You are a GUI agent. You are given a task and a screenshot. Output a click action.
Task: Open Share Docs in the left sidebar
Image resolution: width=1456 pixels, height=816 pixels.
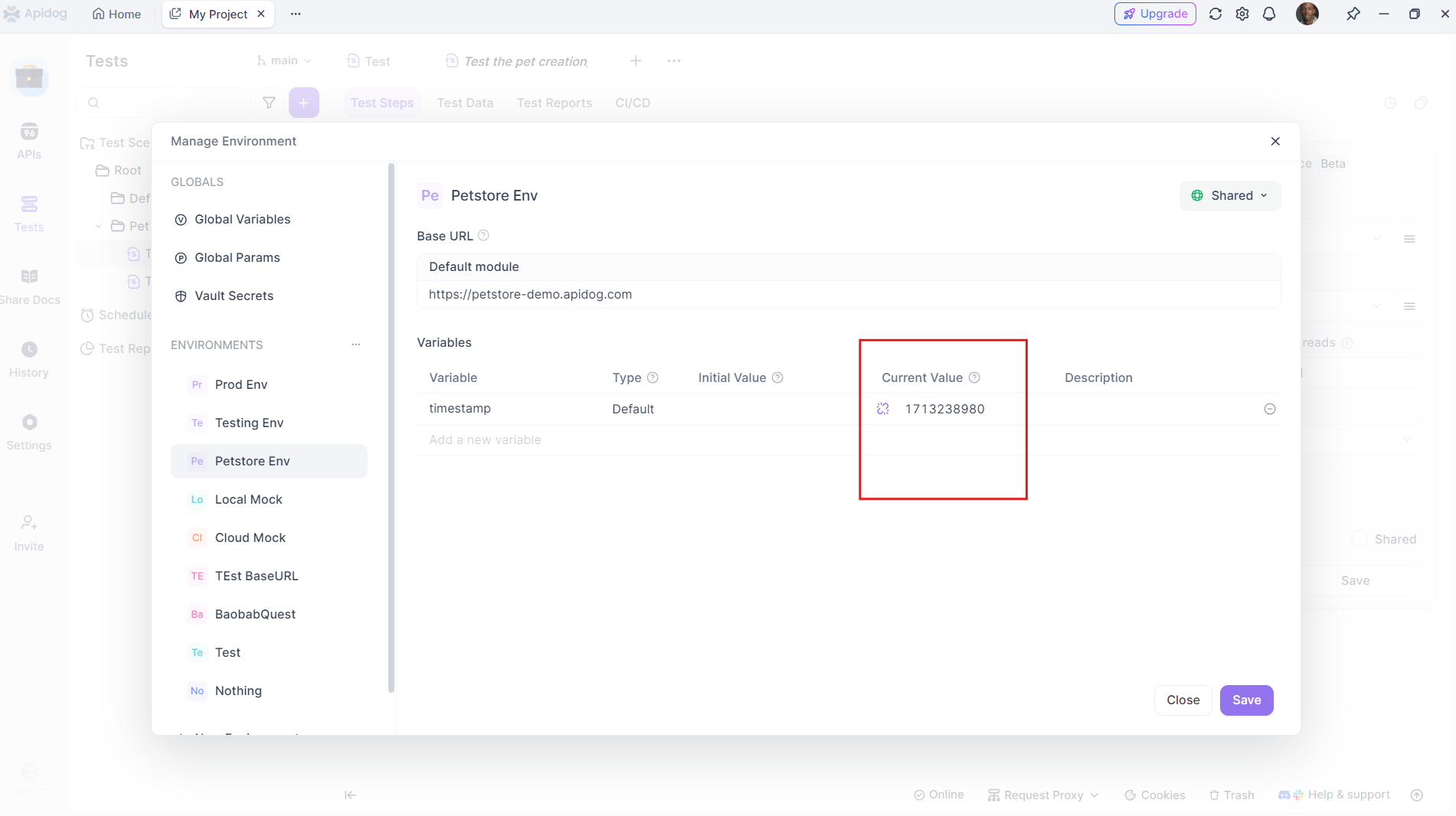29,287
